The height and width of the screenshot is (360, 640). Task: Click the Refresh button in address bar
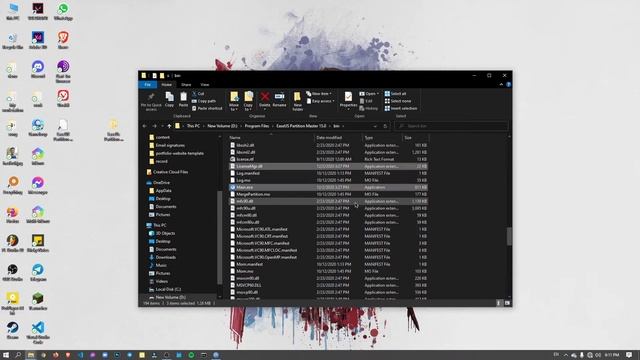385,126
